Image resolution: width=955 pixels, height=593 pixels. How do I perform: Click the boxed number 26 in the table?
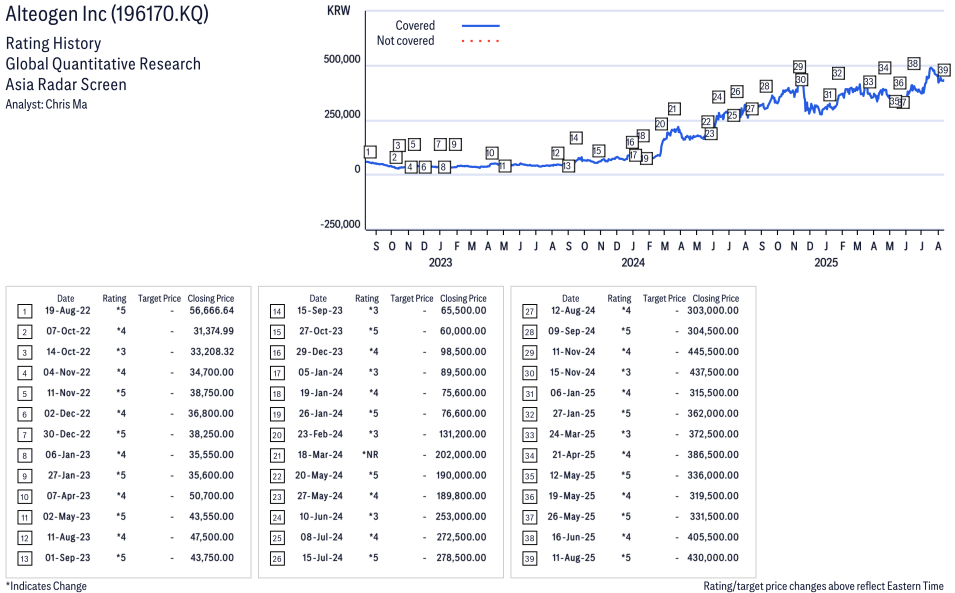277,559
